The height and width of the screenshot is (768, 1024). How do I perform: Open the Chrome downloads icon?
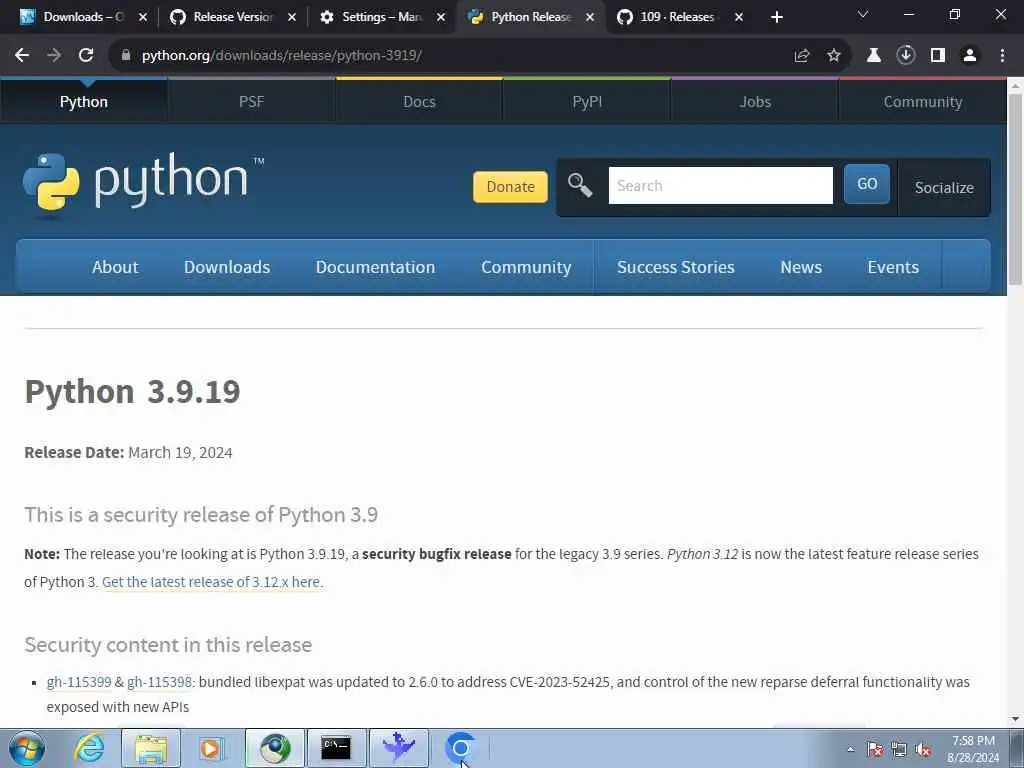(x=905, y=56)
